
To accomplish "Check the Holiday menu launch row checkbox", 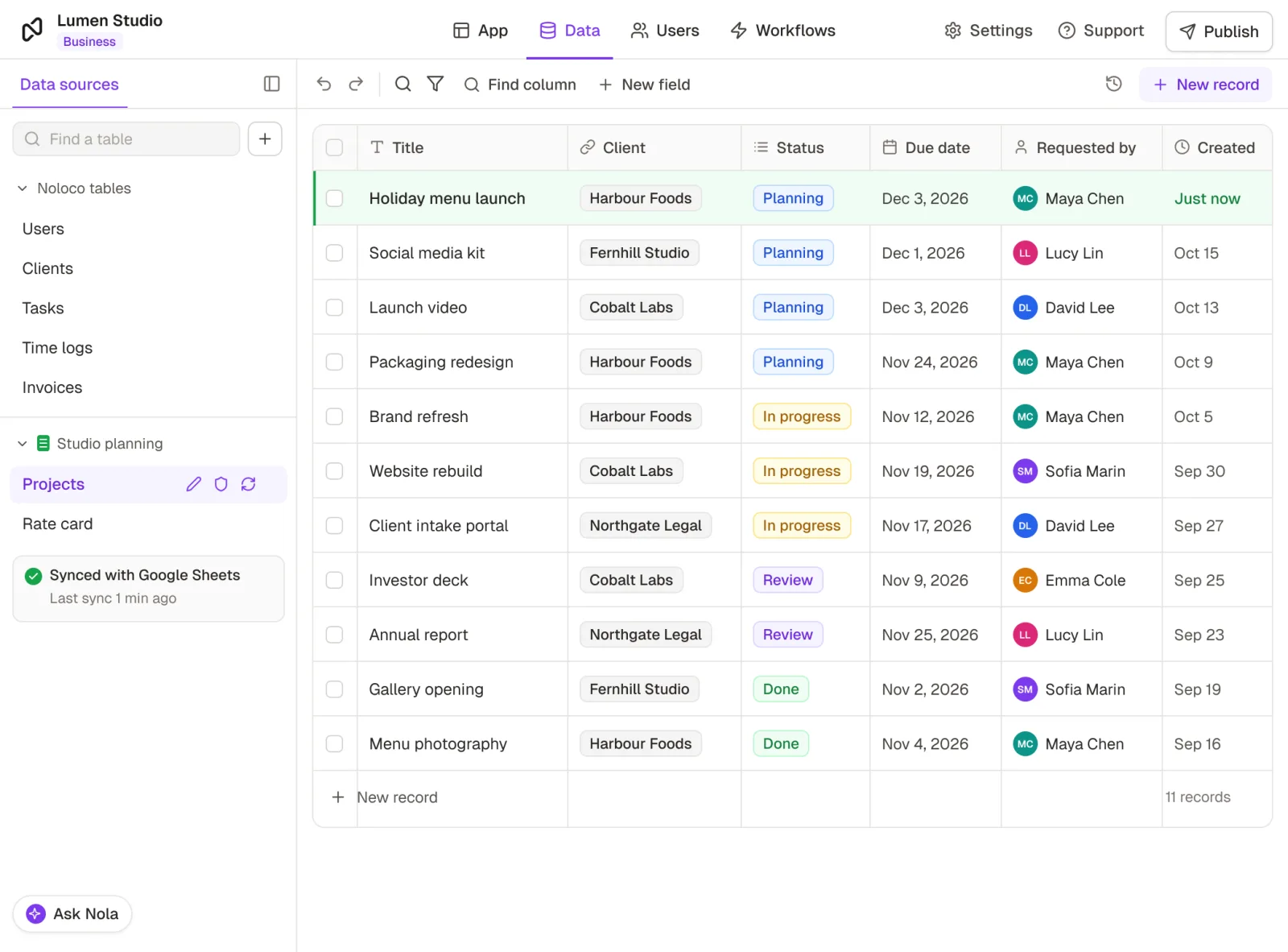I will tap(335, 198).
